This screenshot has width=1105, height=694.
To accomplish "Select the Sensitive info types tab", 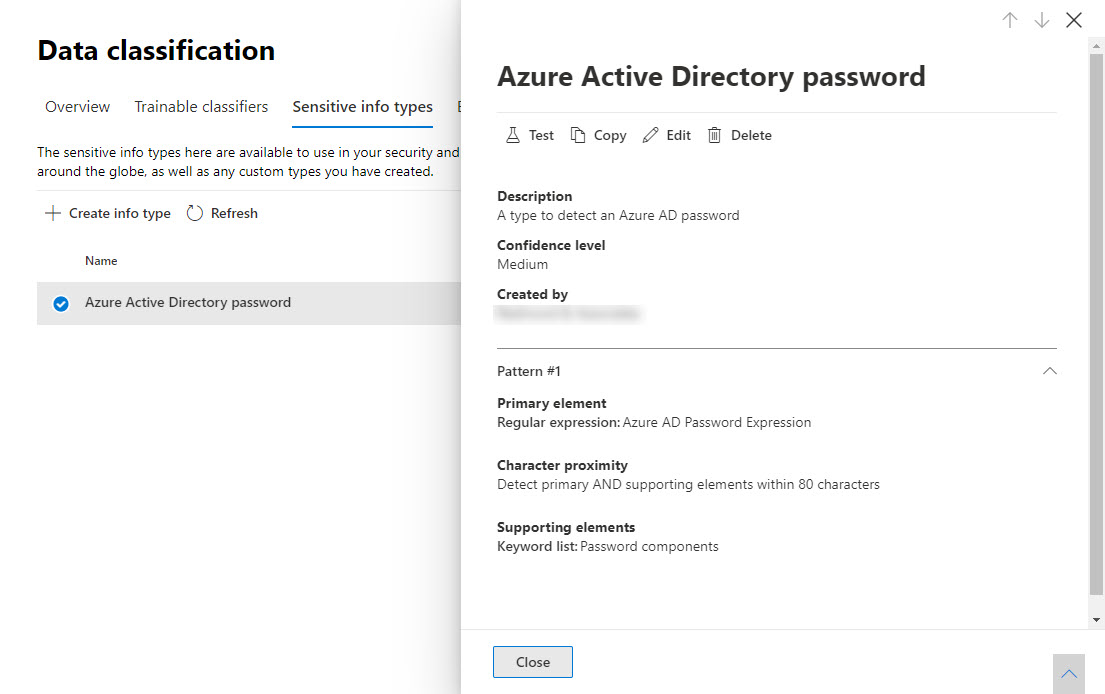I will click(x=362, y=106).
